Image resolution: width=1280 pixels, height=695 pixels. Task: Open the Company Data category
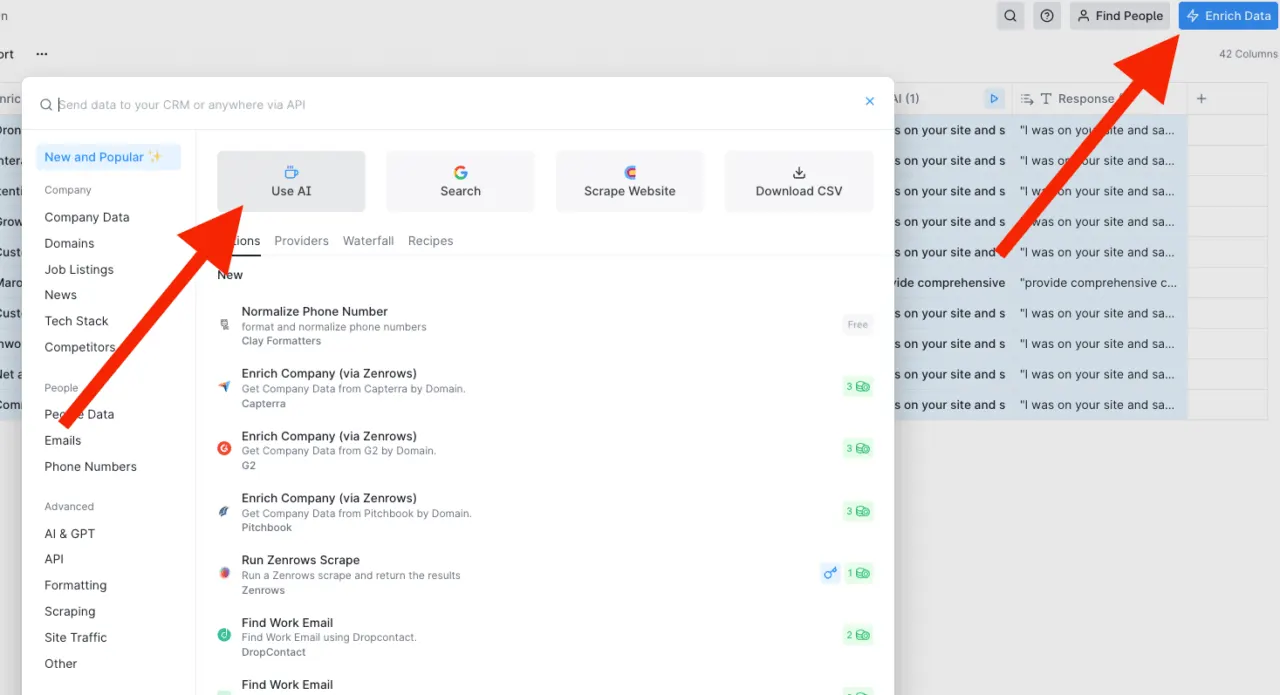point(87,217)
